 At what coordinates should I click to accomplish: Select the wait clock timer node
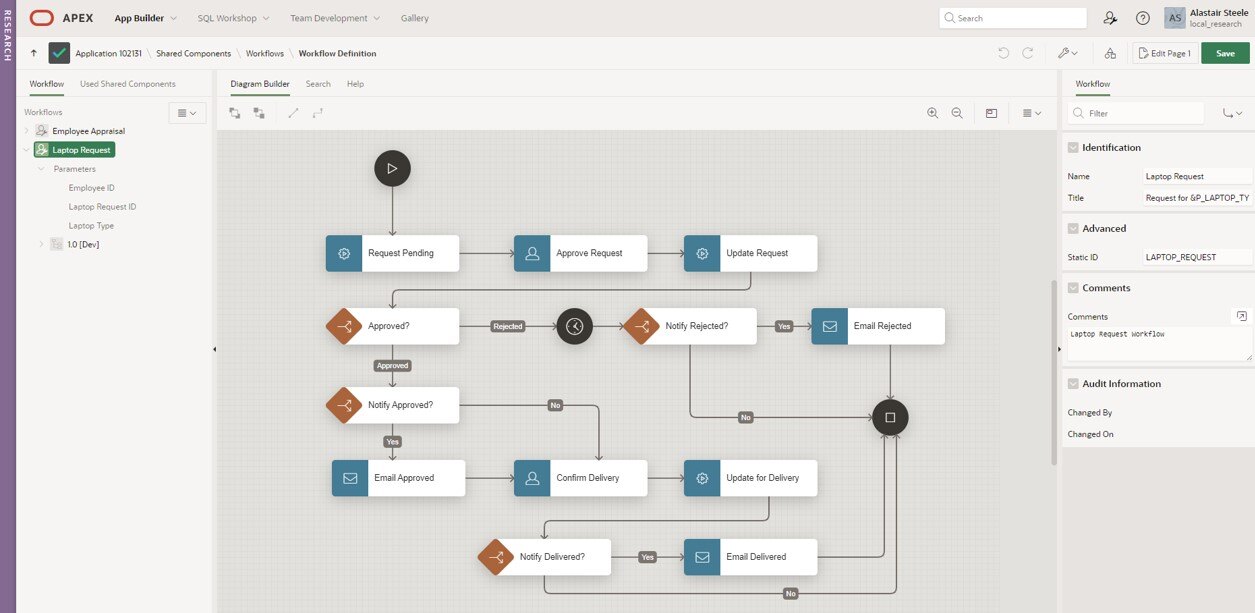[574, 326]
